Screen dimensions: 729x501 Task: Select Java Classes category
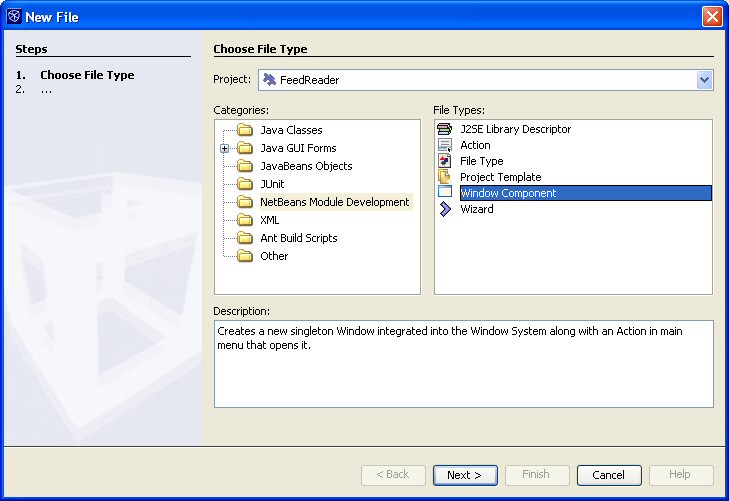point(291,130)
